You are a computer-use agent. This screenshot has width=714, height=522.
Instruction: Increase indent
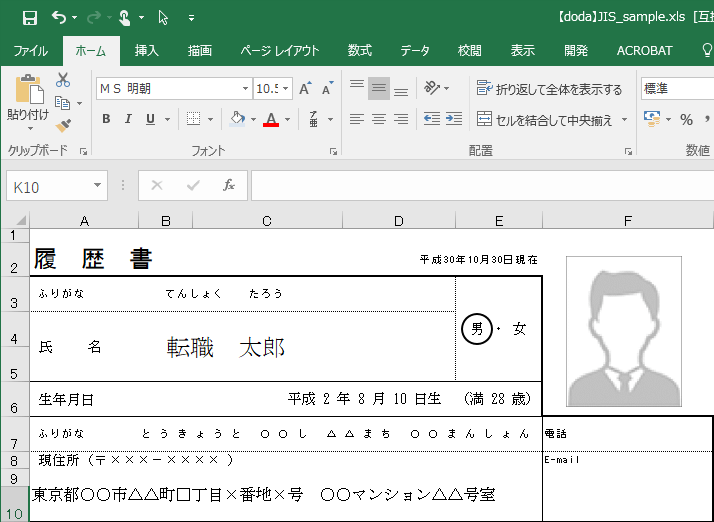click(x=454, y=119)
